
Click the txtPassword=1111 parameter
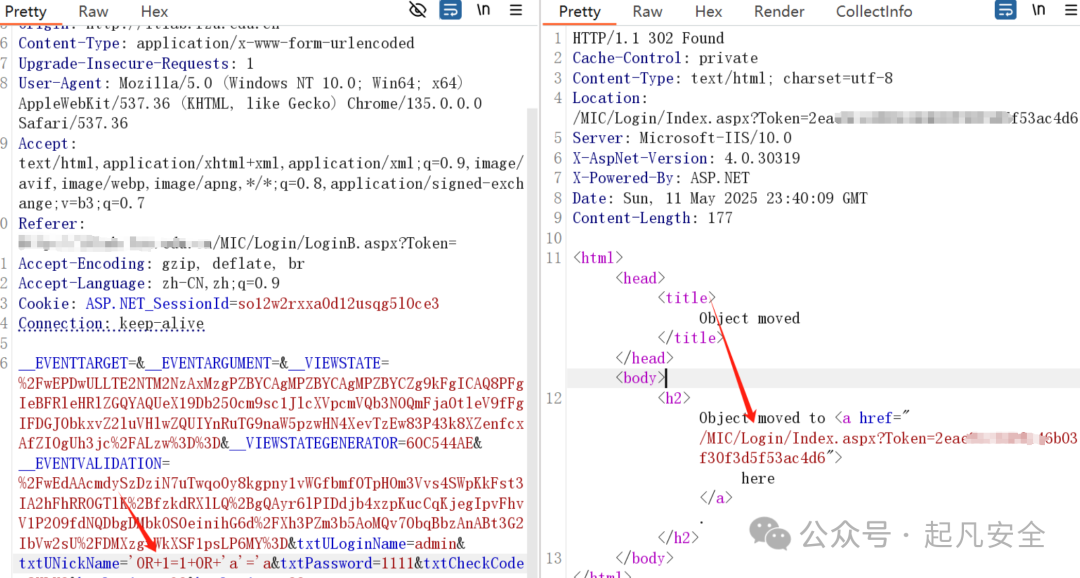(346, 564)
